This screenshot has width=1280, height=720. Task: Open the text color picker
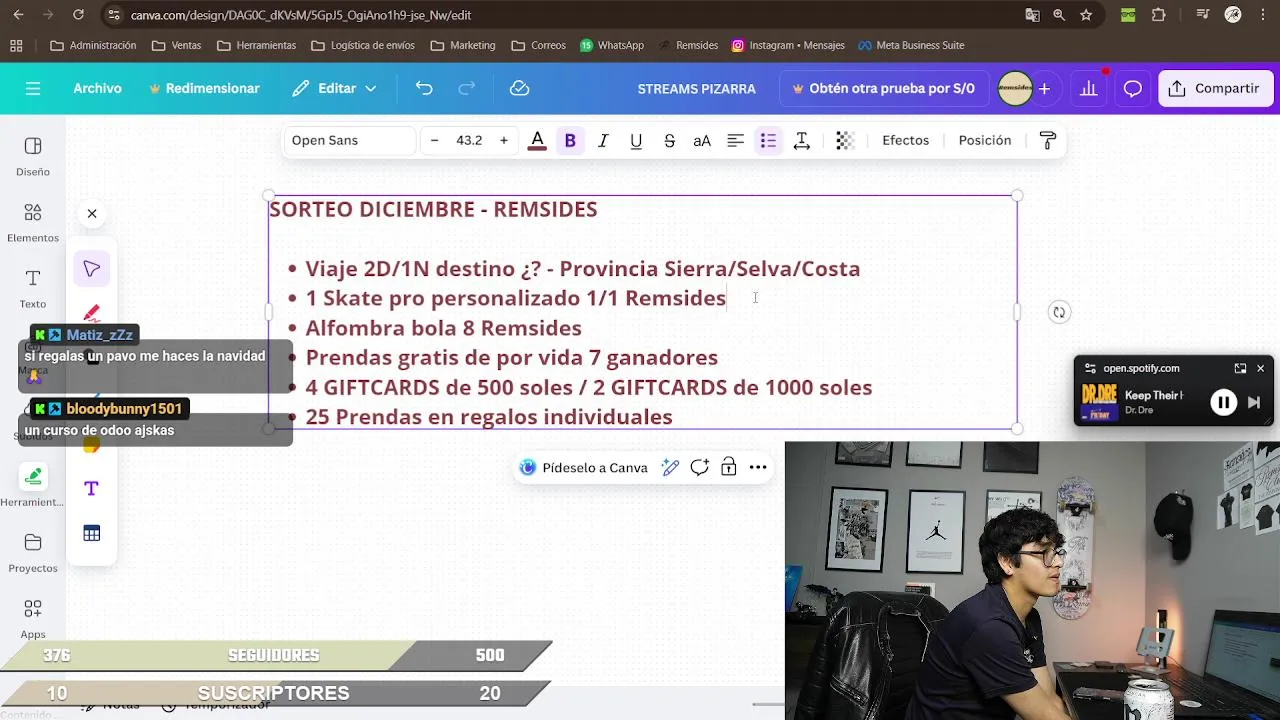click(x=537, y=140)
